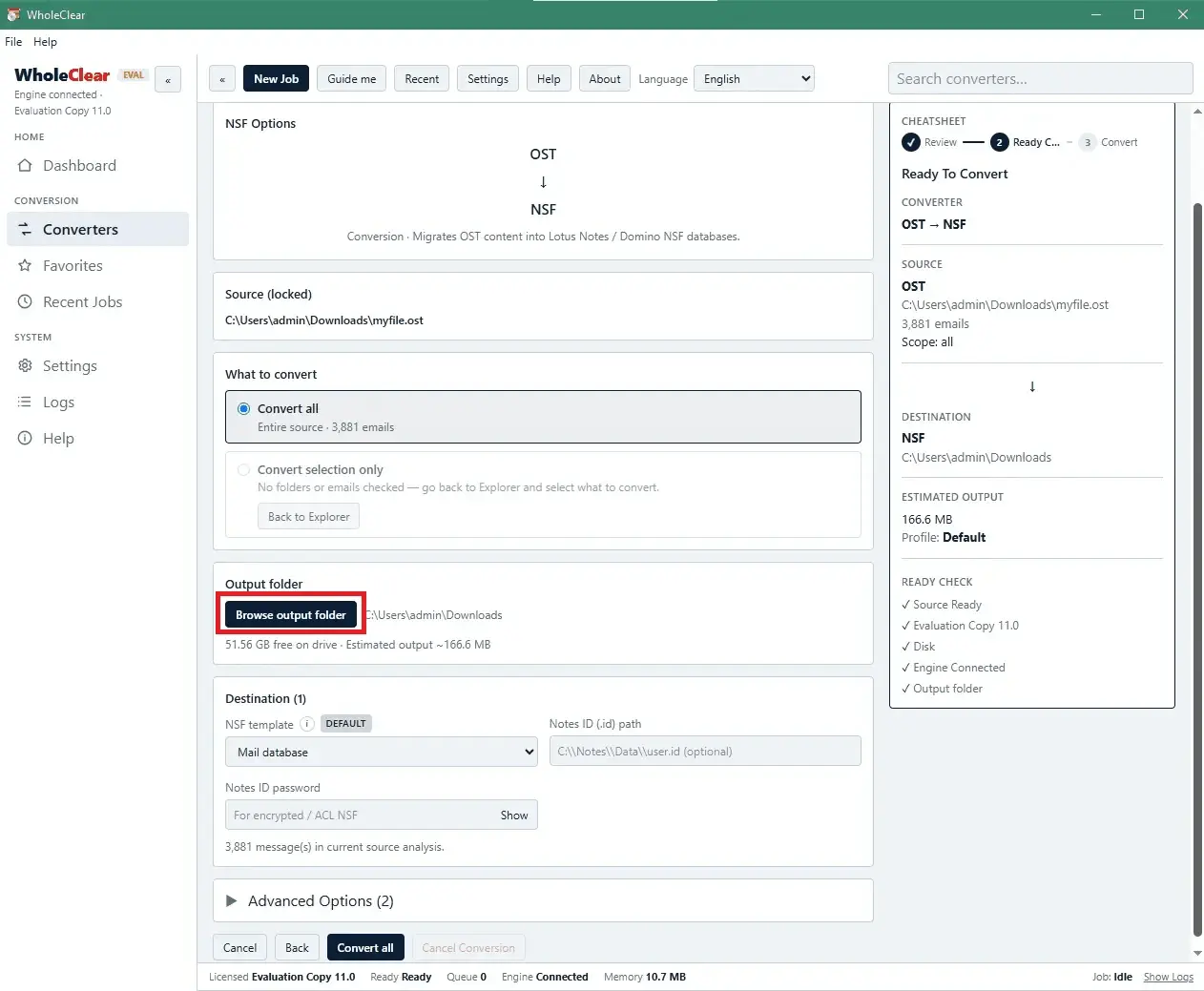This screenshot has height=991, width=1204.
Task: Click 'Job: Idle' status entry
Action: coord(1112,977)
